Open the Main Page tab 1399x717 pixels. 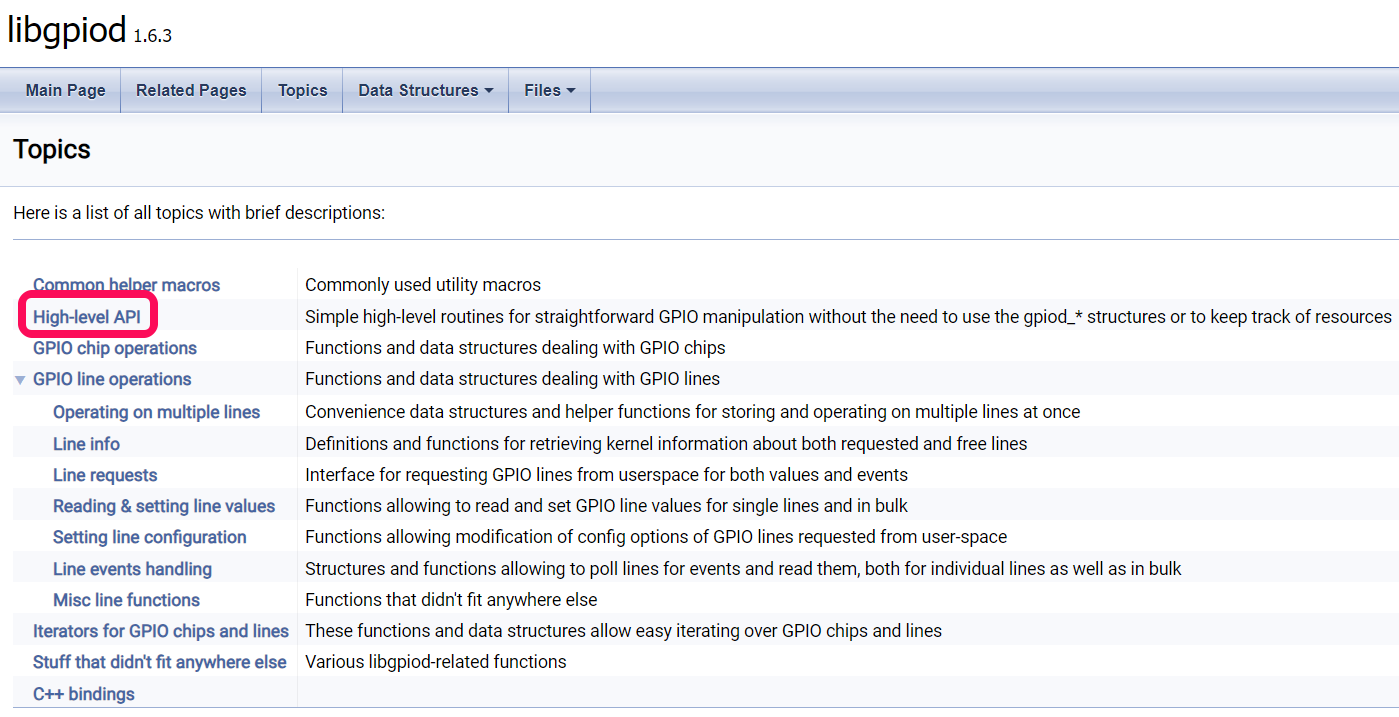(x=65, y=90)
